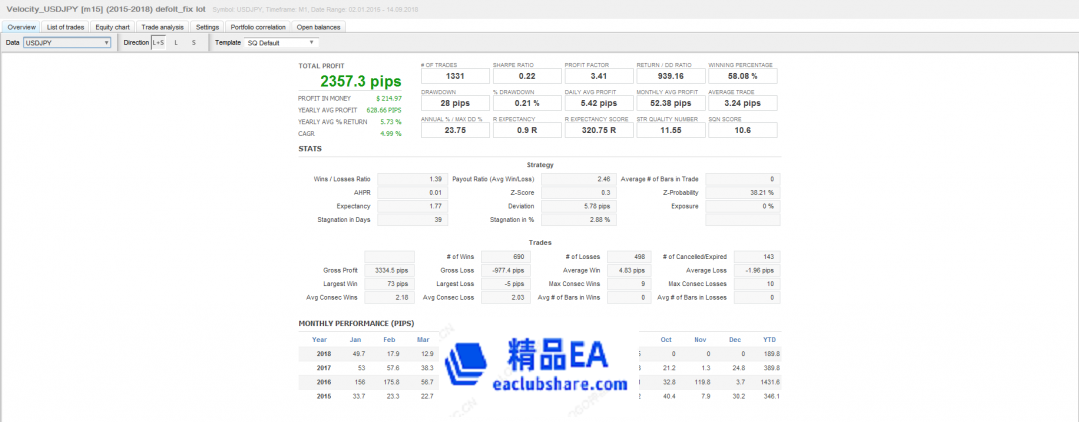Select the S (short only) direction
This screenshot has width=1079, height=422.
pyautogui.click(x=193, y=43)
